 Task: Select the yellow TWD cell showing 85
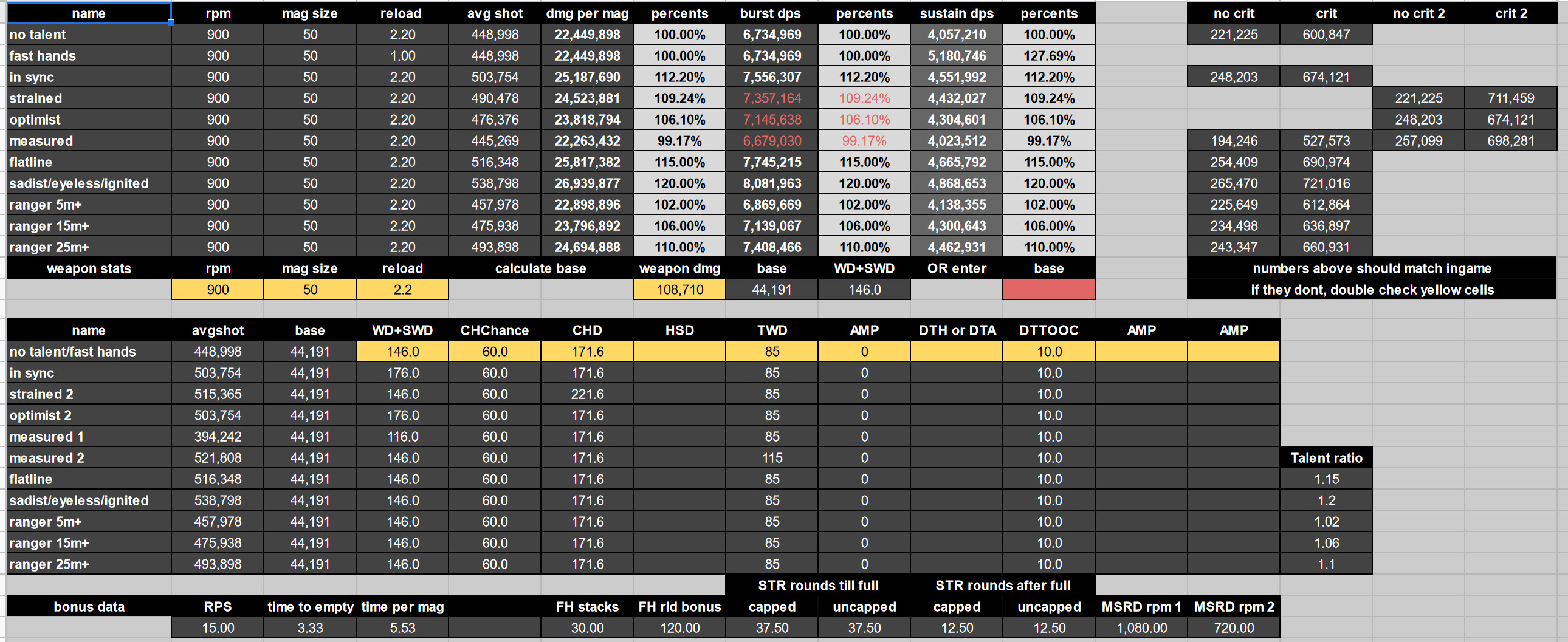(772, 351)
